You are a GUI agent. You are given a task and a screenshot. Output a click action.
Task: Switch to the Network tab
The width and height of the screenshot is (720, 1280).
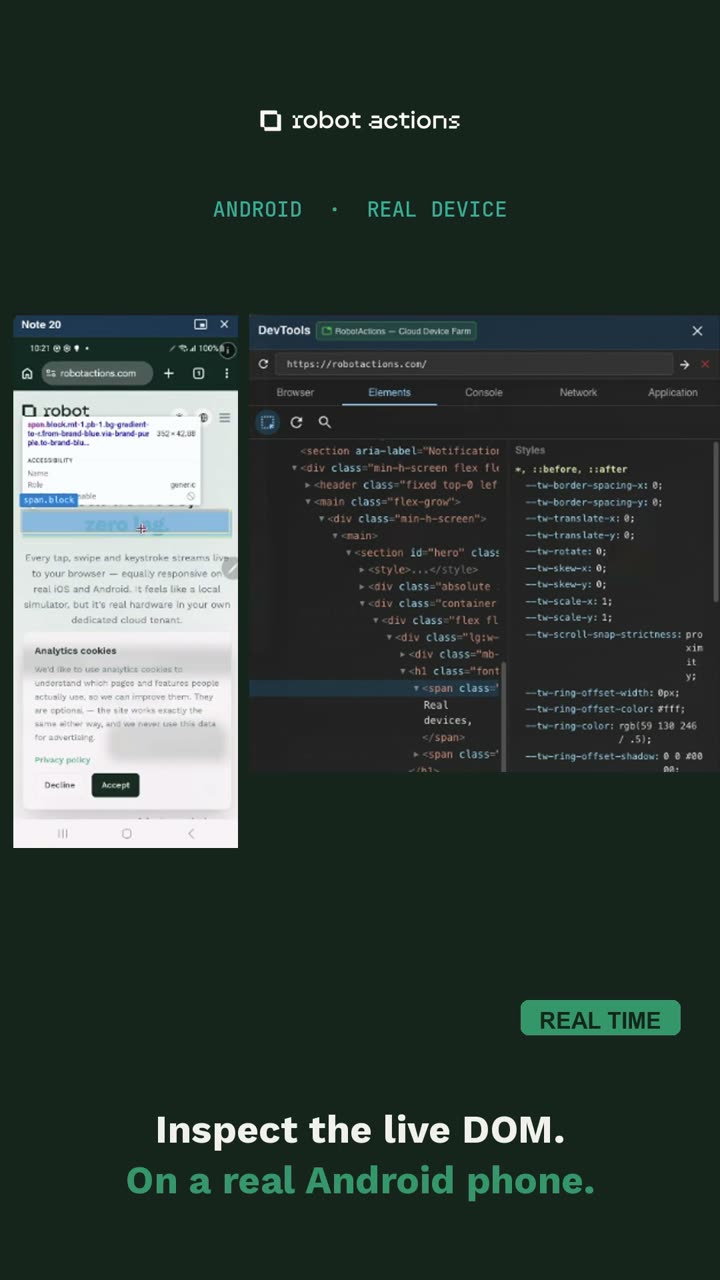[x=578, y=393]
